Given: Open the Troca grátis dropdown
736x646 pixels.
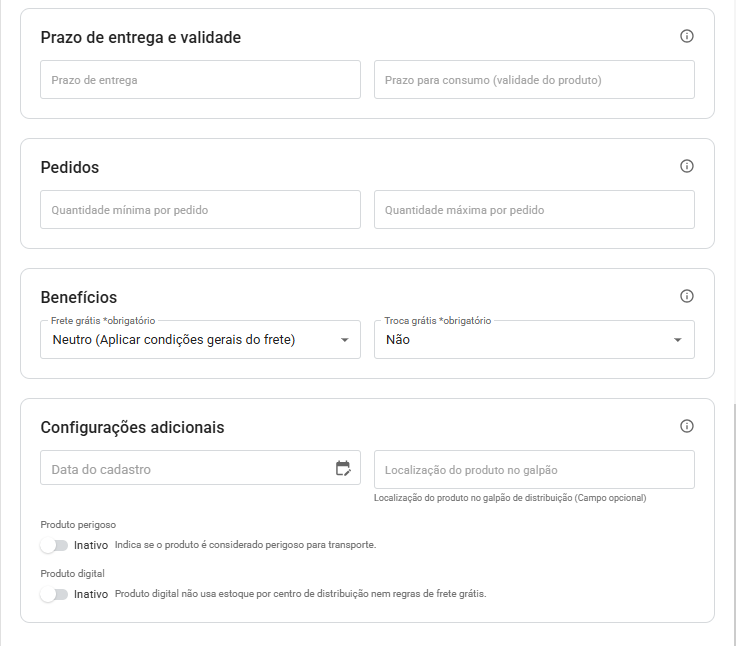Looking at the screenshot, I should 534,339.
